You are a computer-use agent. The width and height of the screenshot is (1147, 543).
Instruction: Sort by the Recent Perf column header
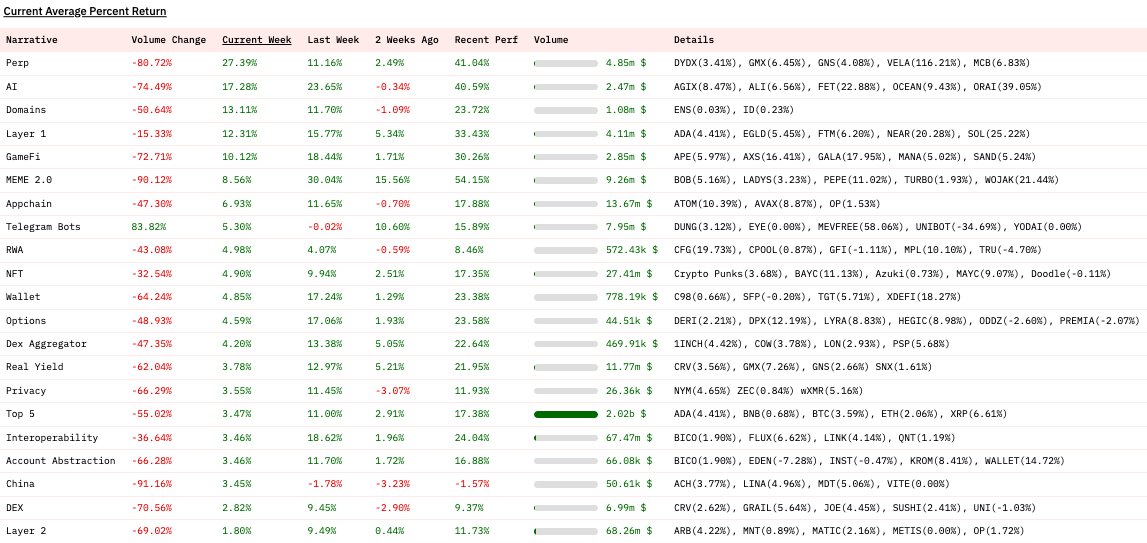486,40
